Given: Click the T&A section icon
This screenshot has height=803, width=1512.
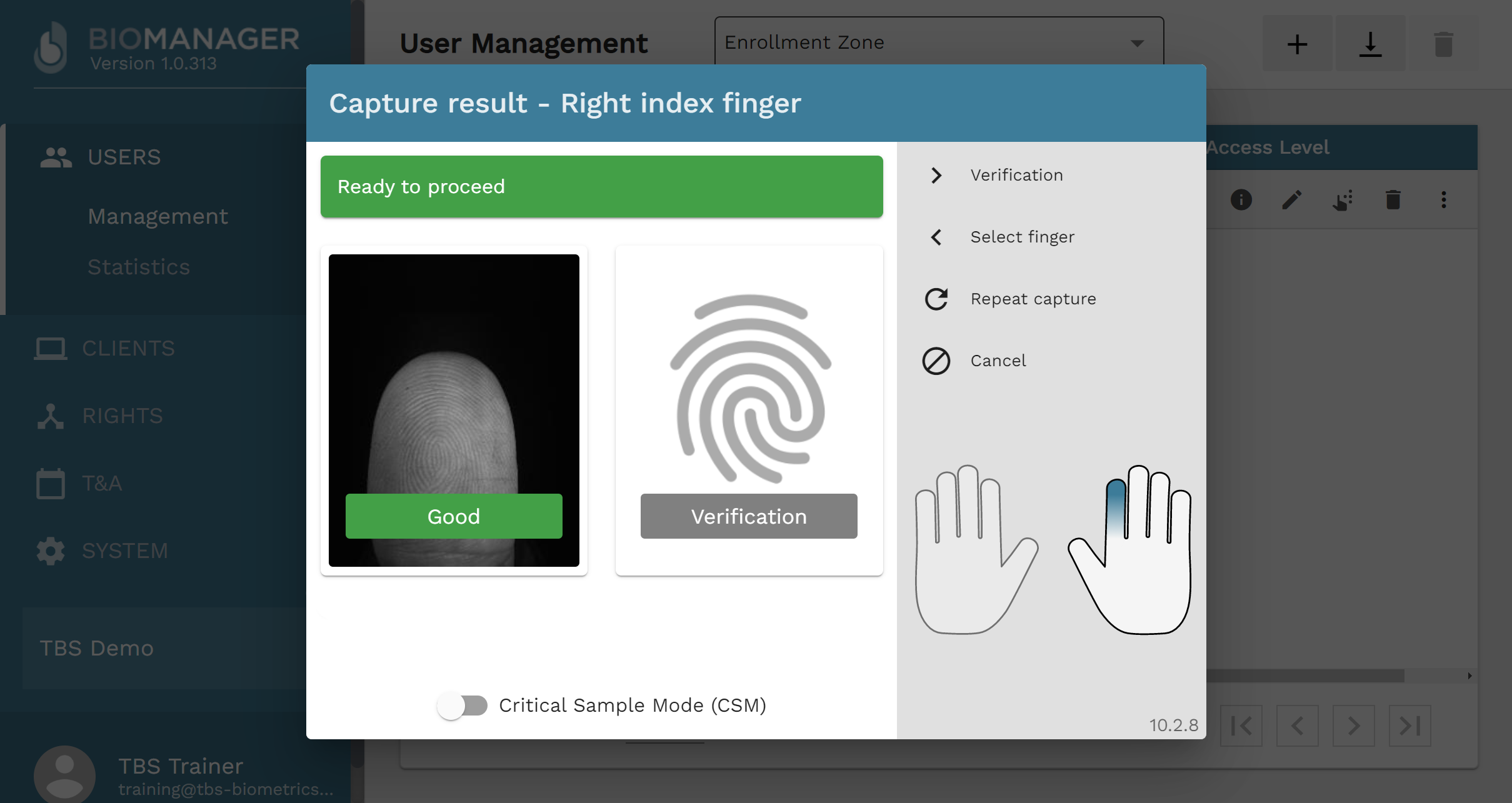Looking at the screenshot, I should tap(51, 484).
